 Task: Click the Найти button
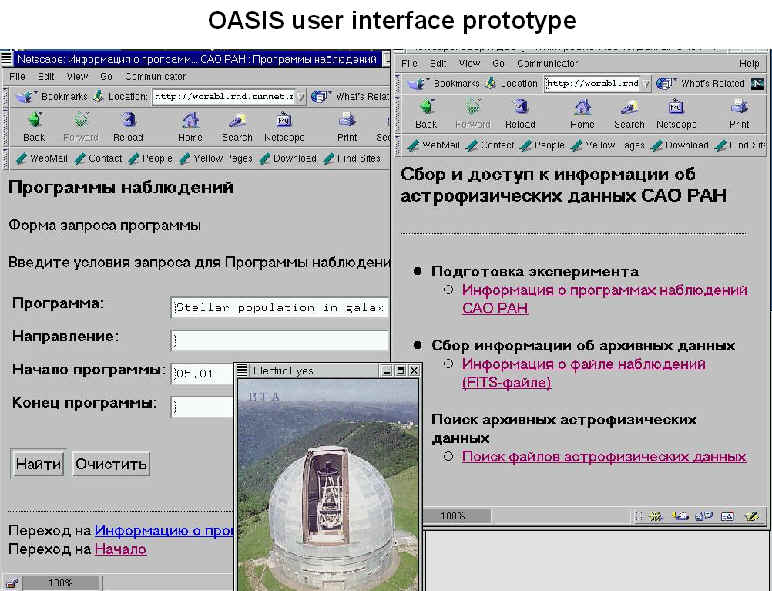tap(38, 464)
